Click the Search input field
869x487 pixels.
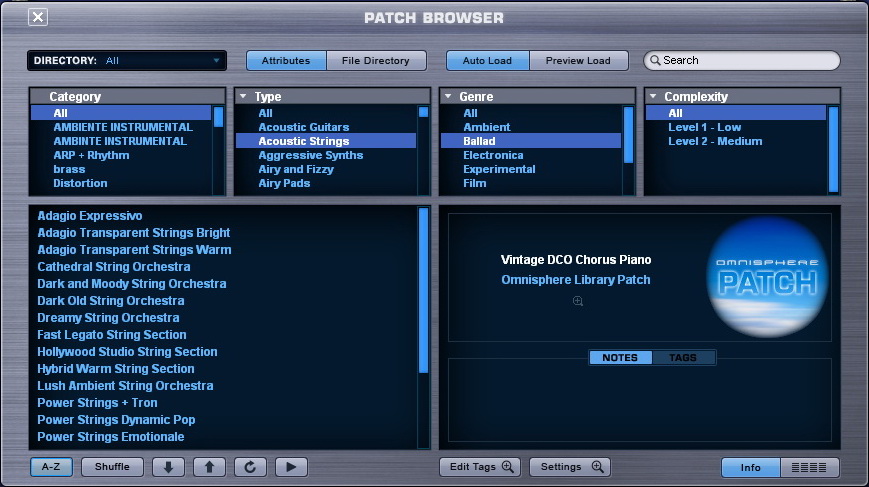pyautogui.click(x=742, y=60)
